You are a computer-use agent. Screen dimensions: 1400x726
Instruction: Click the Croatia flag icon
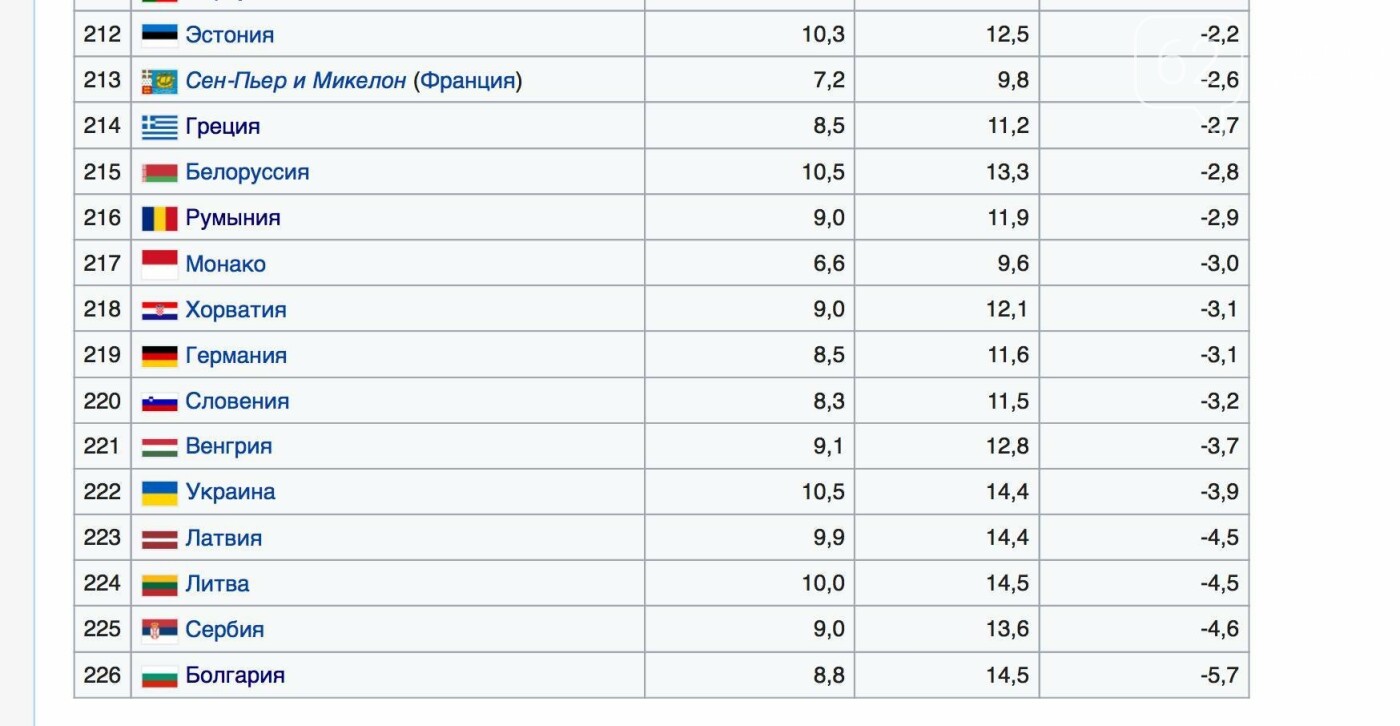click(159, 310)
